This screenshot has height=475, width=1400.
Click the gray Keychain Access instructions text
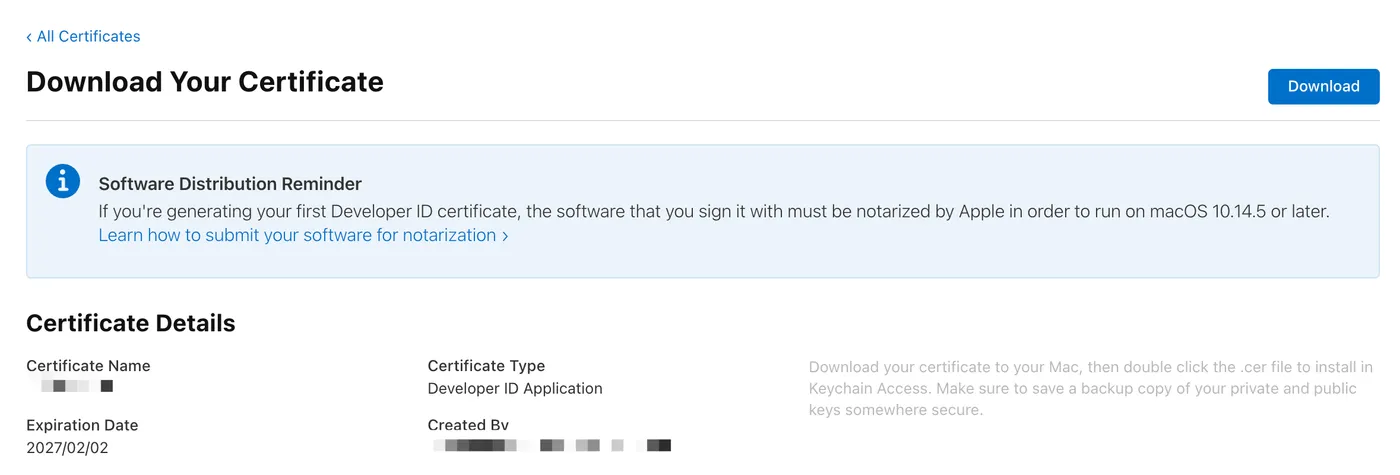point(1090,389)
